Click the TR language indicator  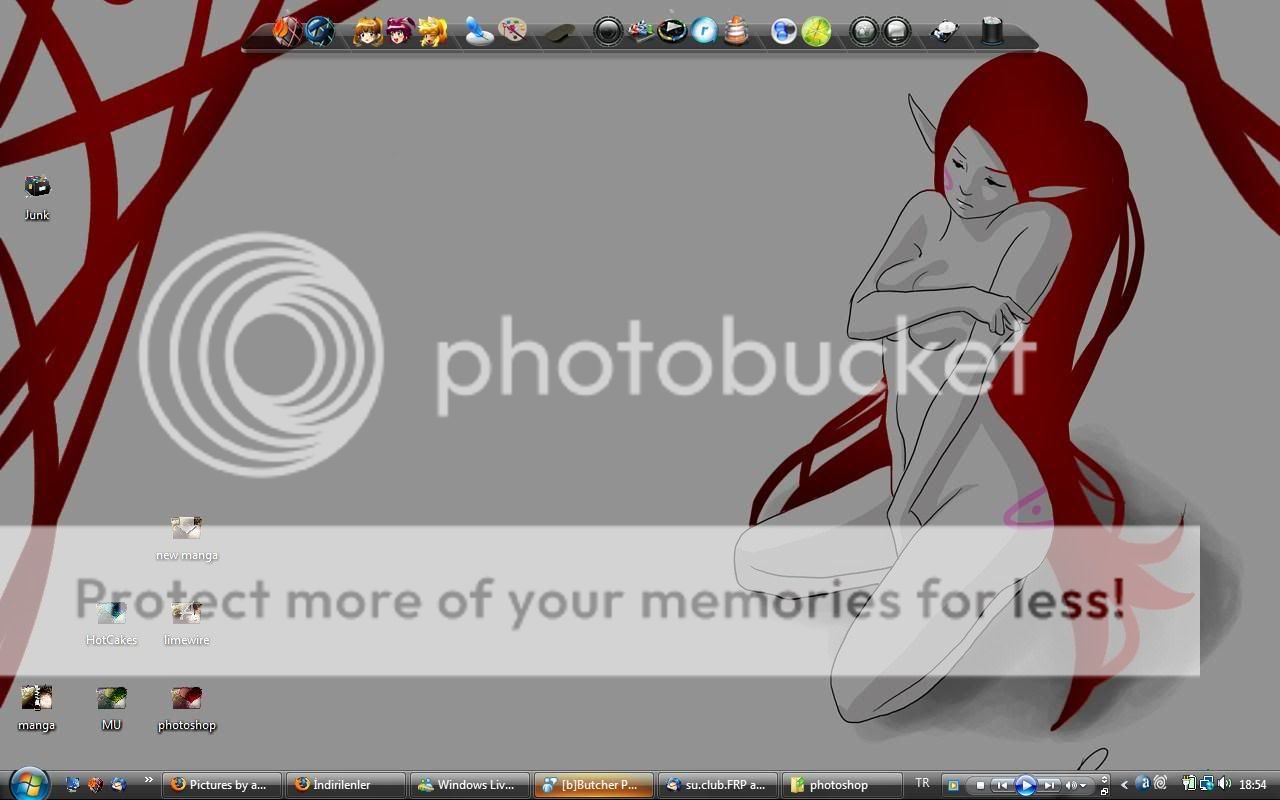922,783
